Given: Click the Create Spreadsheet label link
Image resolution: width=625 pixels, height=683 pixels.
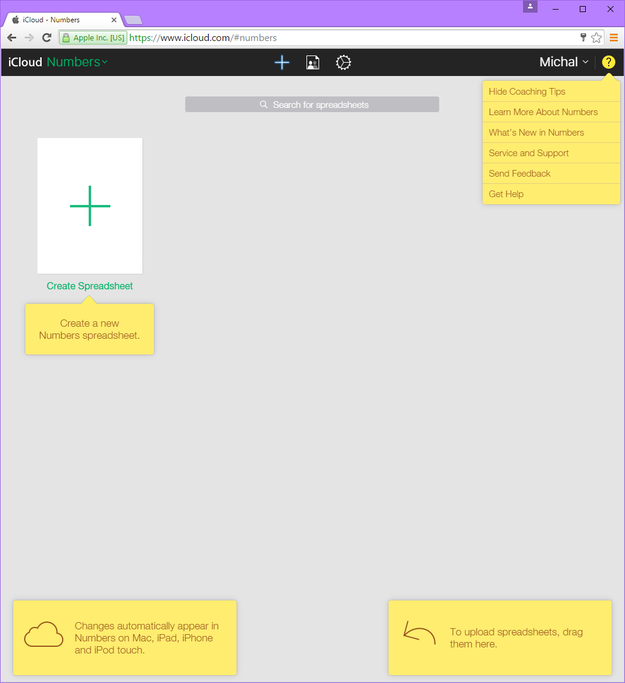Looking at the screenshot, I should click(90, 286).
